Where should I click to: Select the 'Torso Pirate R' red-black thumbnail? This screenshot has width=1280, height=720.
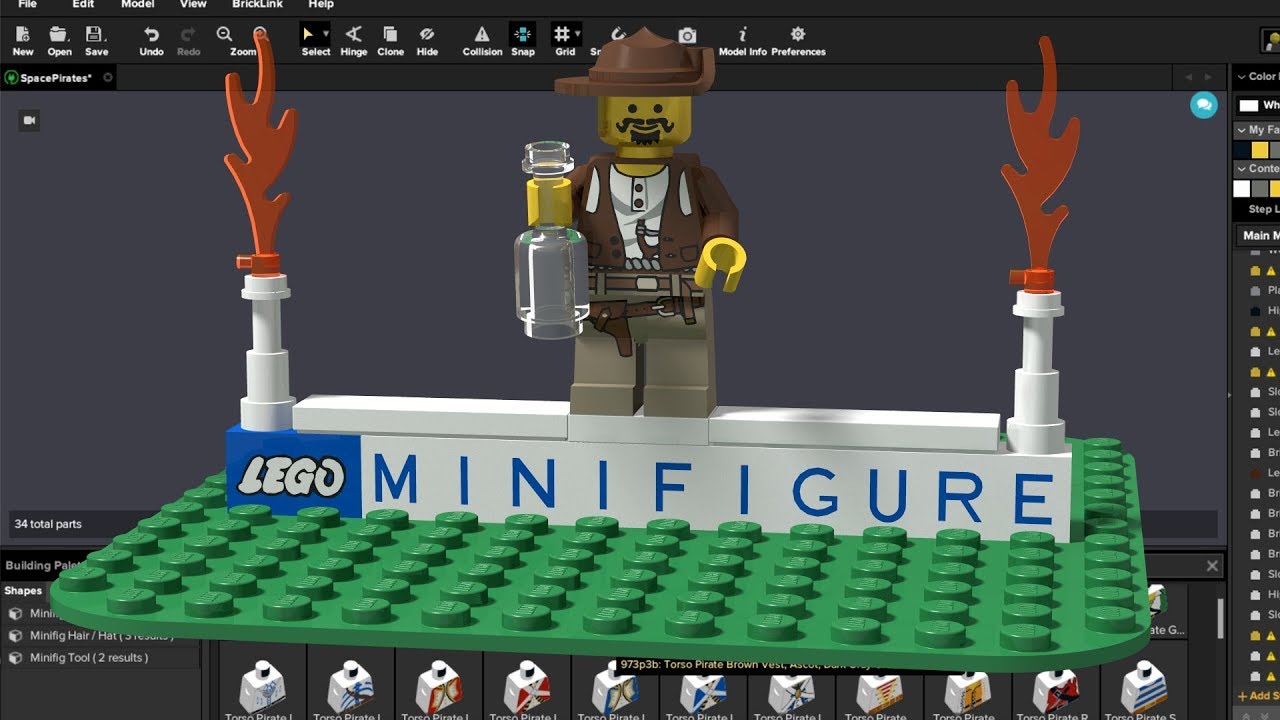(x=1055, y=690)
